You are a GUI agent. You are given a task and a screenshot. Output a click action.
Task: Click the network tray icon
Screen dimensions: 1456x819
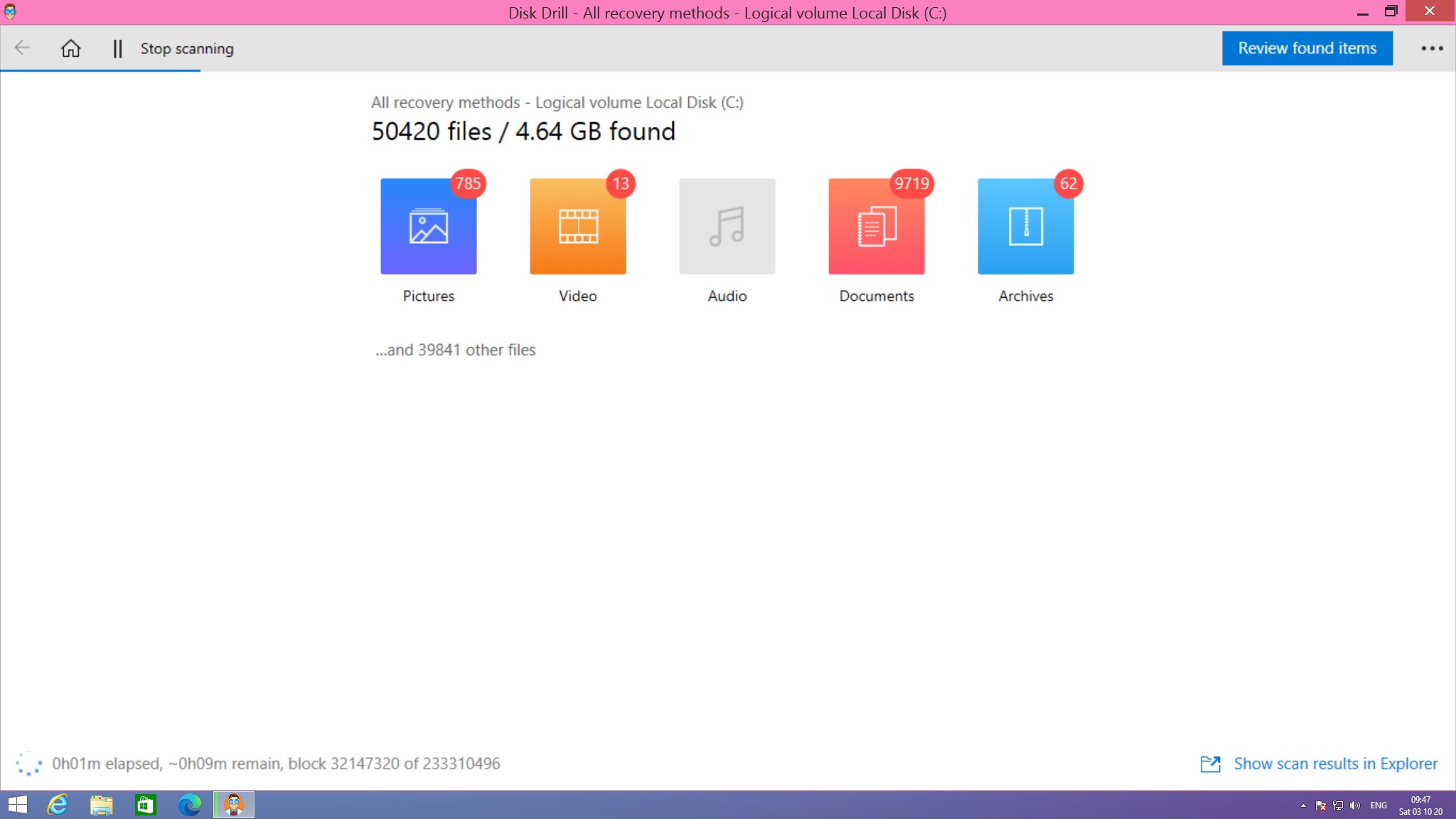click(x=1338, y=805)
